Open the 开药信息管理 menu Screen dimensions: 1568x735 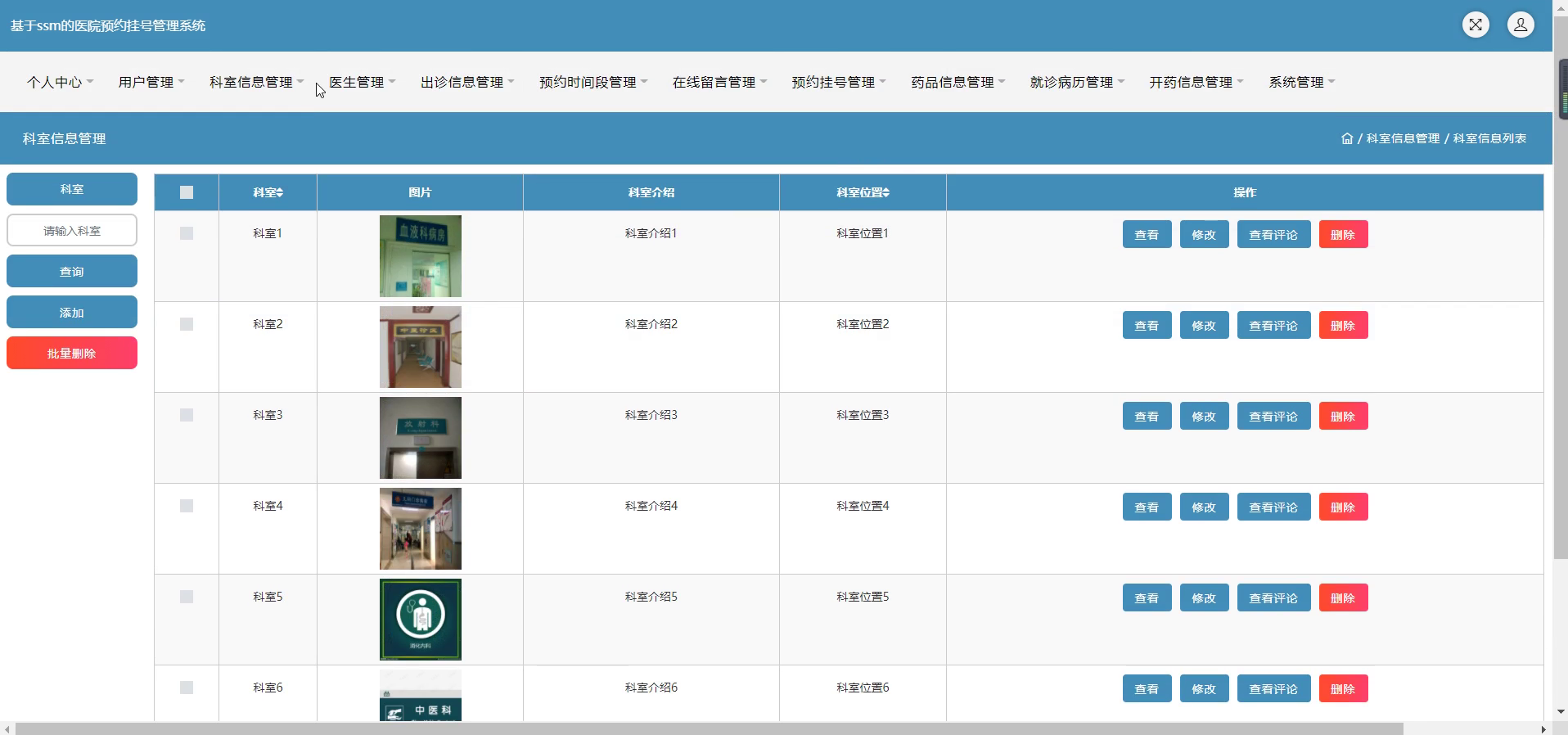pos(1196,82)
